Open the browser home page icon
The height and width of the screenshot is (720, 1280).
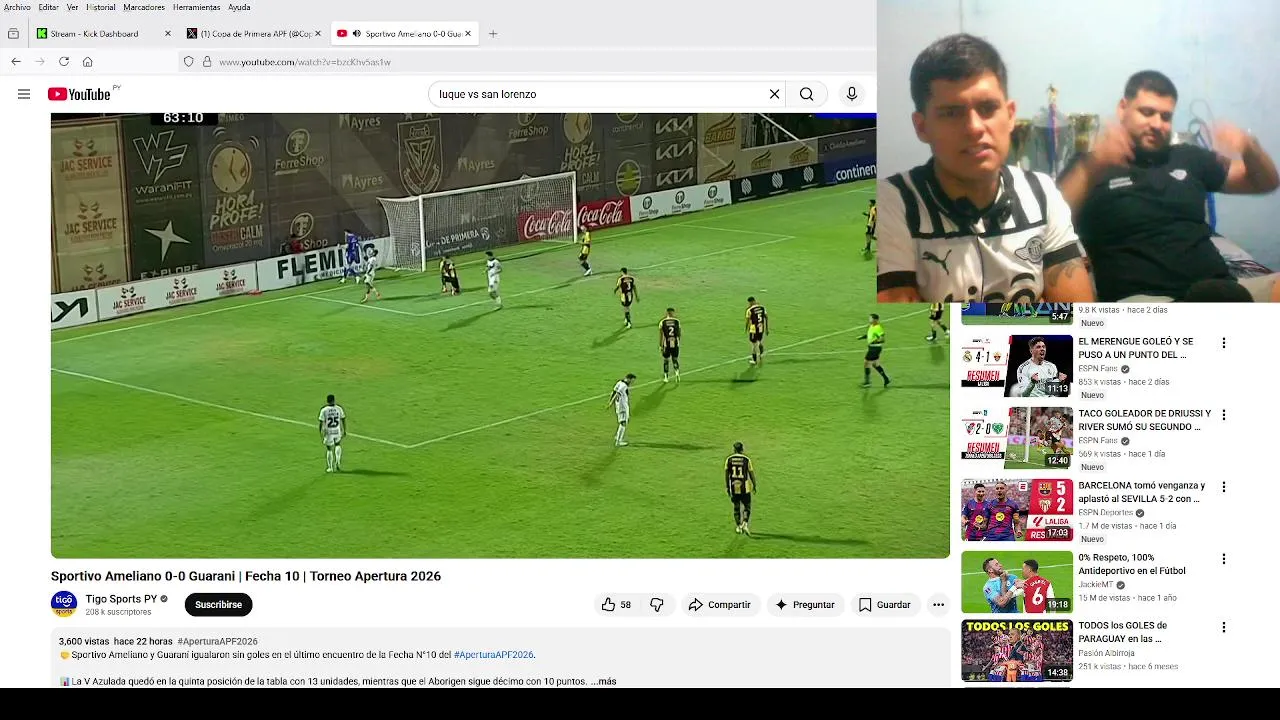click(x=88, y=62)
